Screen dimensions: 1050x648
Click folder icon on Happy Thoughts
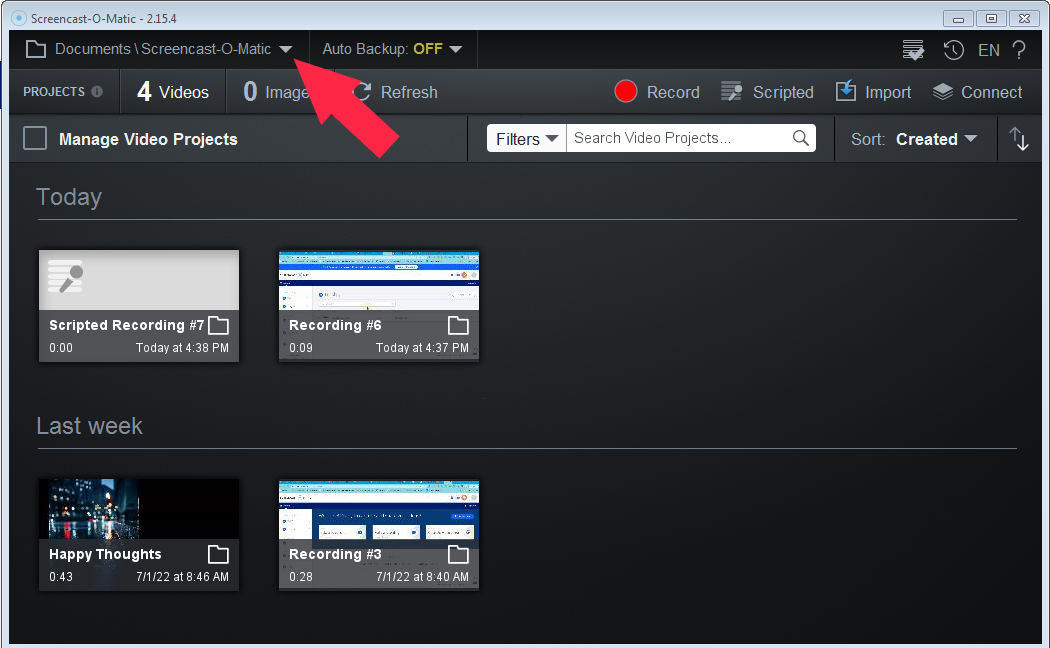tap(218, 554)
